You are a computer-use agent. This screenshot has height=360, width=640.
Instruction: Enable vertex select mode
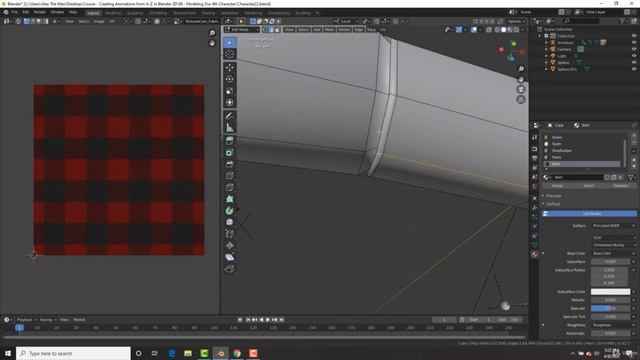click(x=265, y=30)
